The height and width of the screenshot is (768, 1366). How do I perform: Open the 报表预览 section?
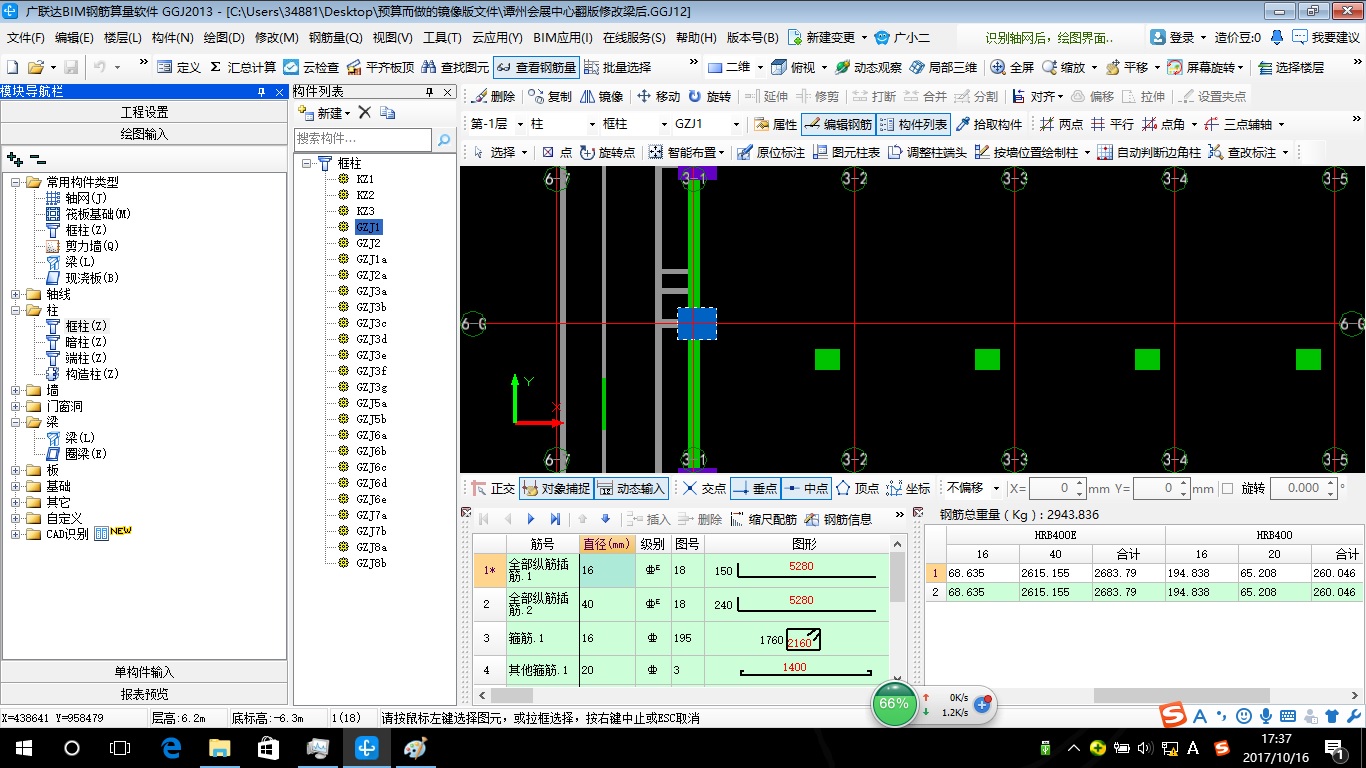point(145,694)
